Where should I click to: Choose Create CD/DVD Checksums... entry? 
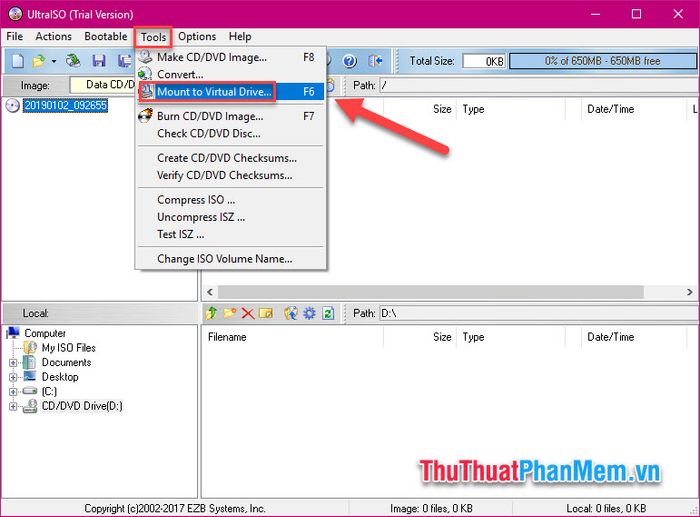point(231,158)
